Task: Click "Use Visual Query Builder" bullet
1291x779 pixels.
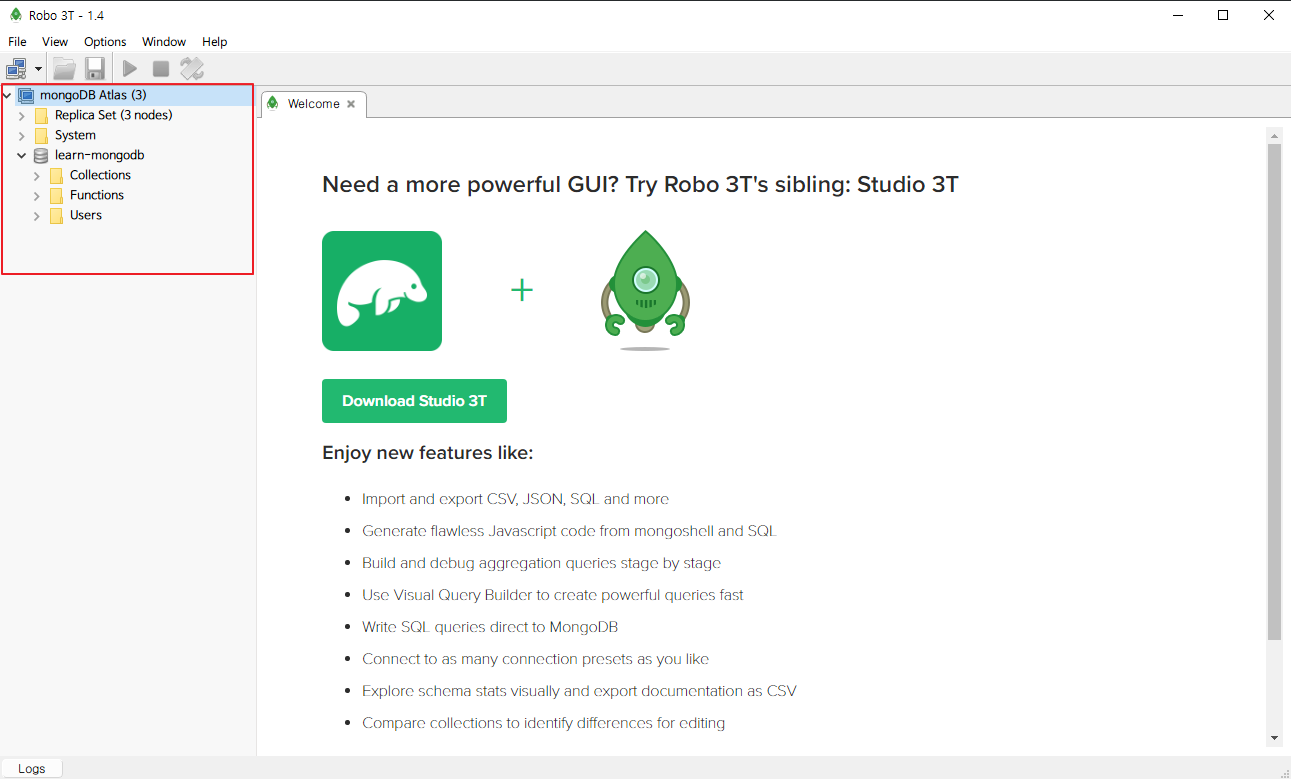Action: pyautogui.click(x=553, y=595)
